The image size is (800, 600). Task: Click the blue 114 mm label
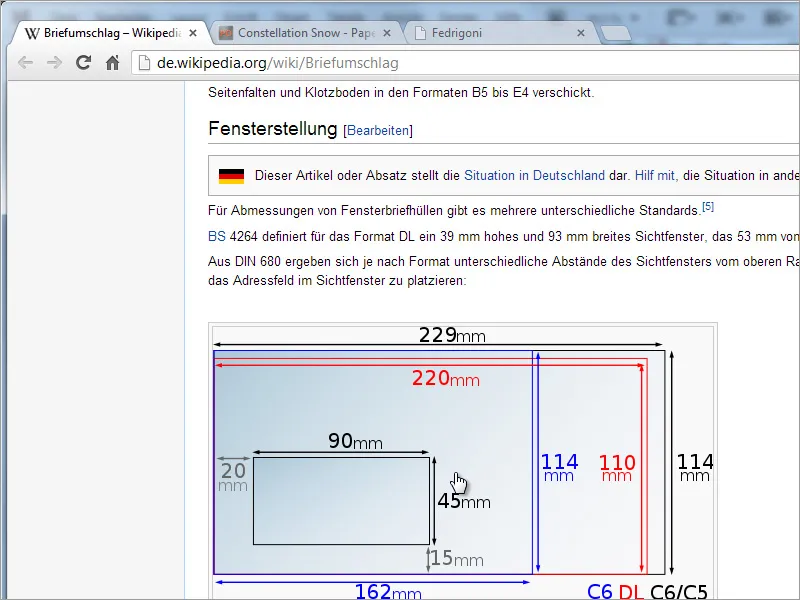(559, 467)
